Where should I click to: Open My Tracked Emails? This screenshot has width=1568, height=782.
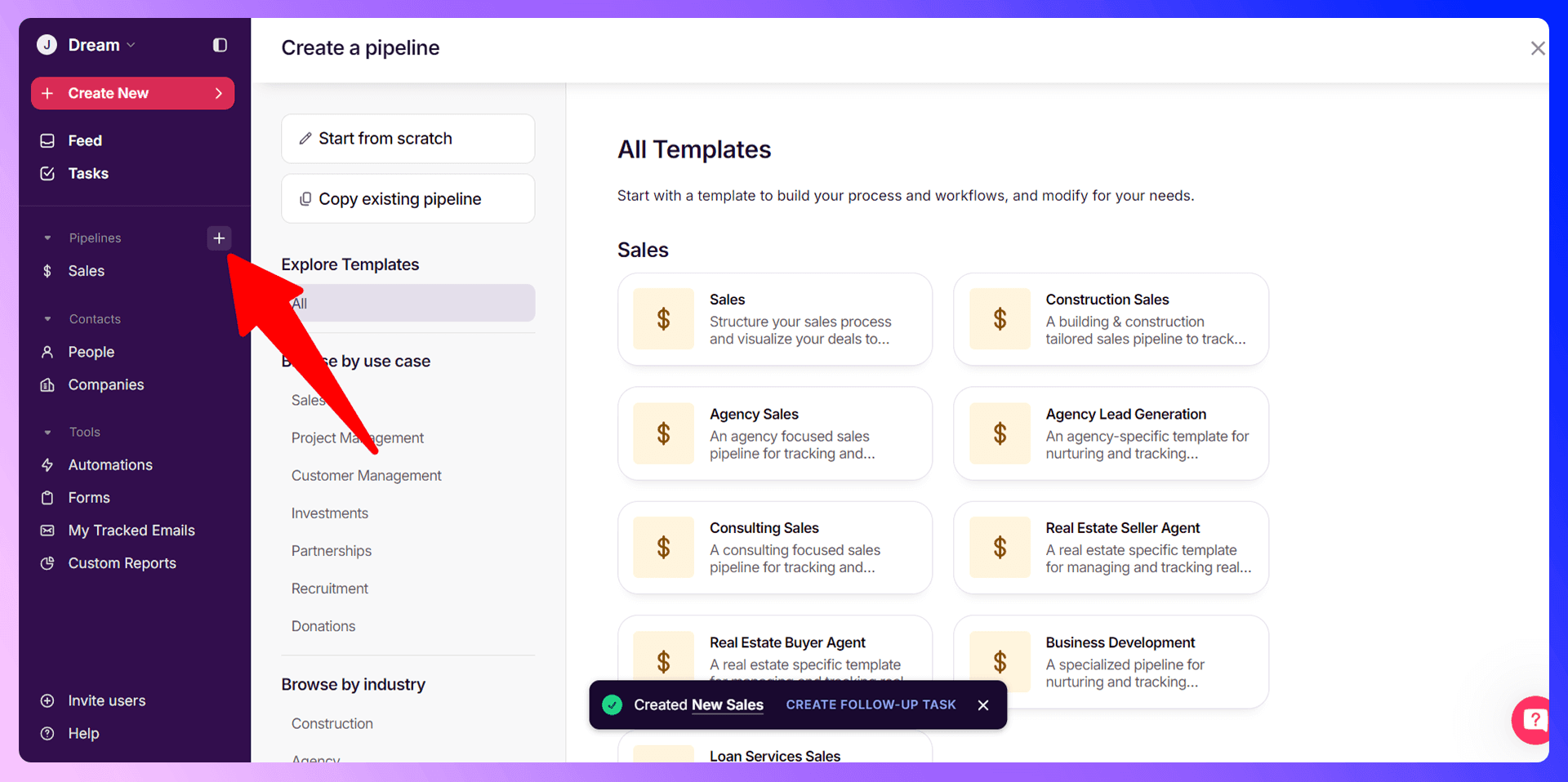131,530
